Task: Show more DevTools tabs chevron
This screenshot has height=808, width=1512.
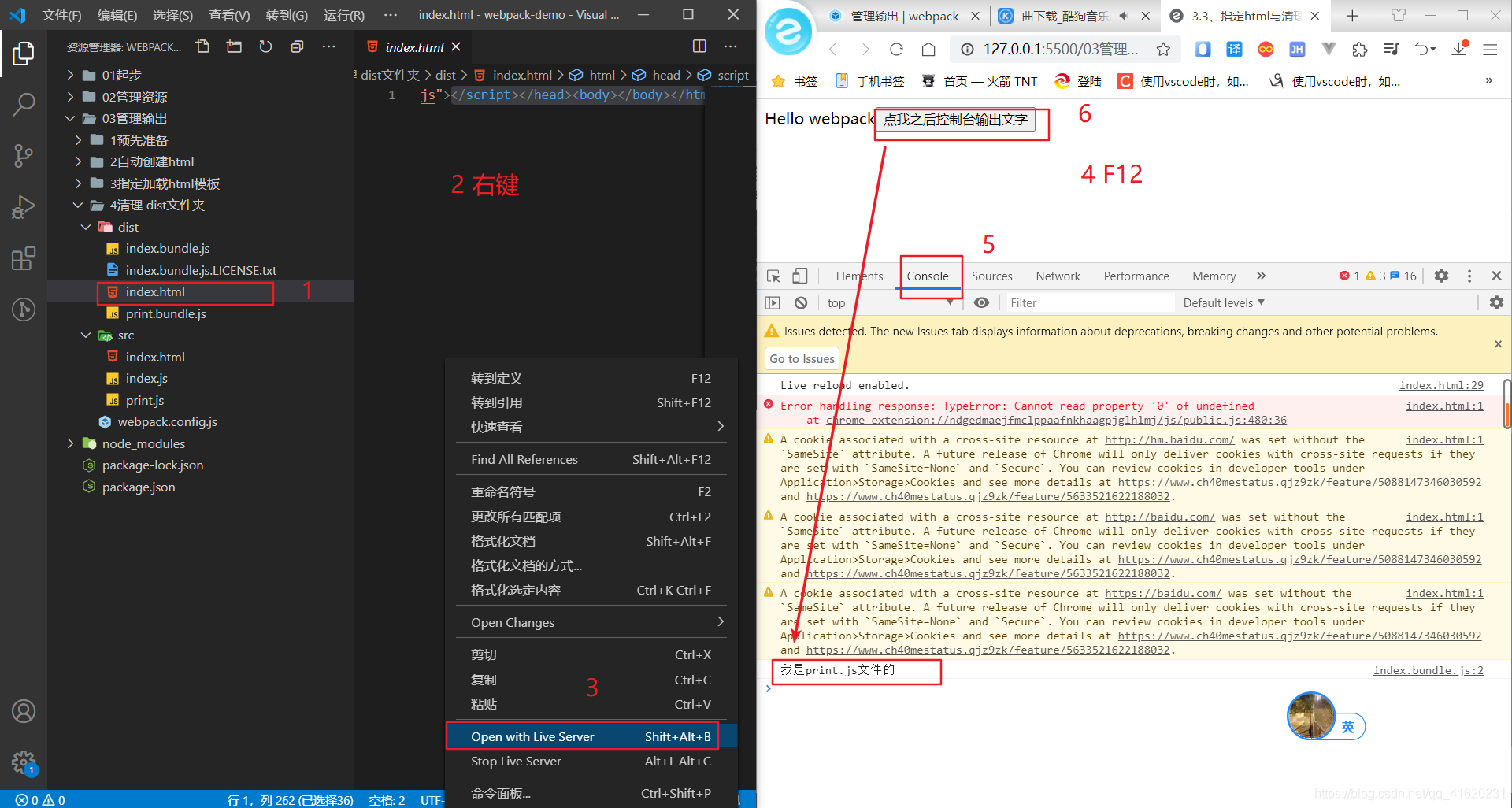Action: [x=1261, y=276]
